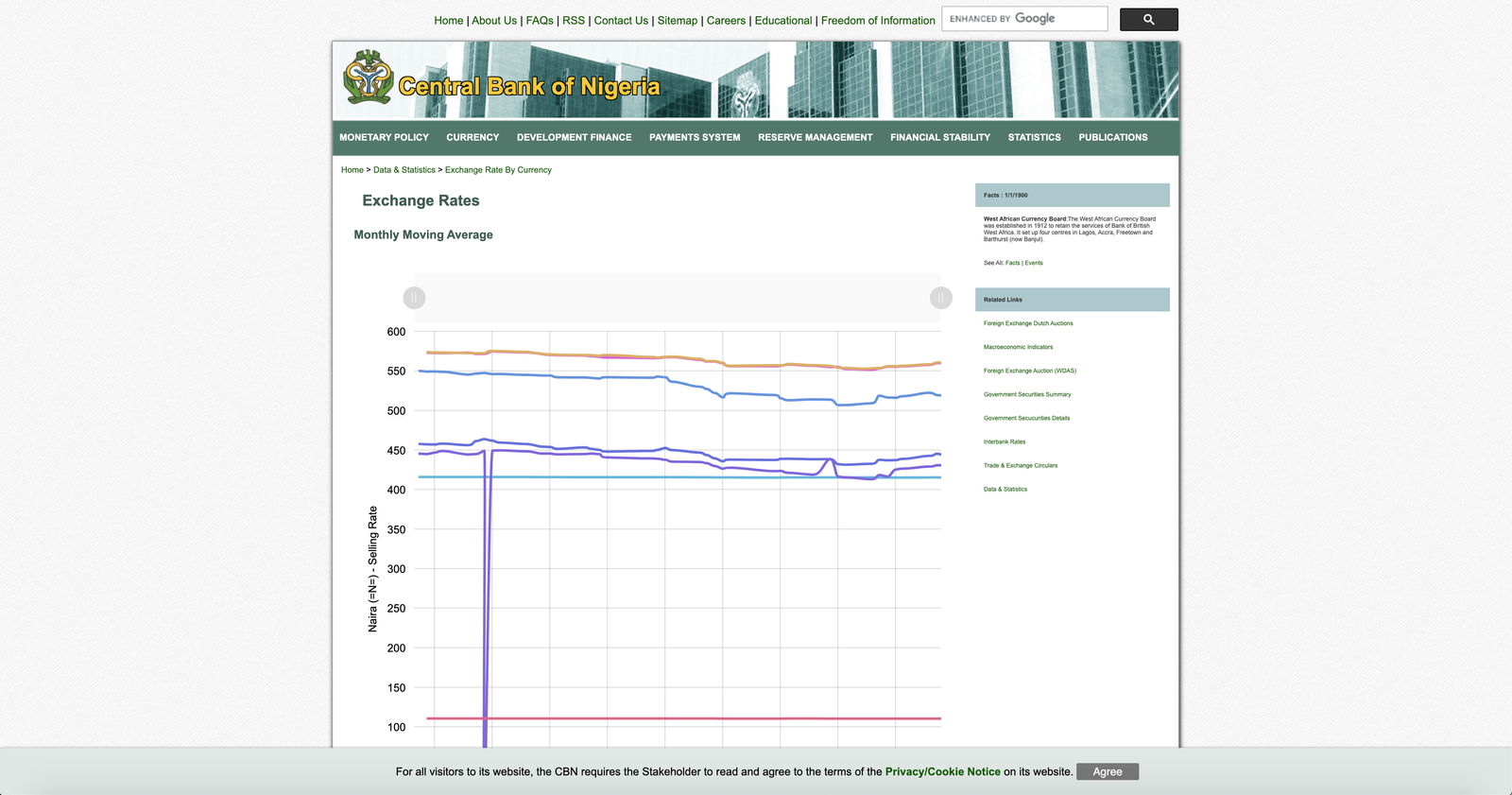Click the 600 y-axis label
This screenshot has height=795, width=1512.
pos(396,332)
